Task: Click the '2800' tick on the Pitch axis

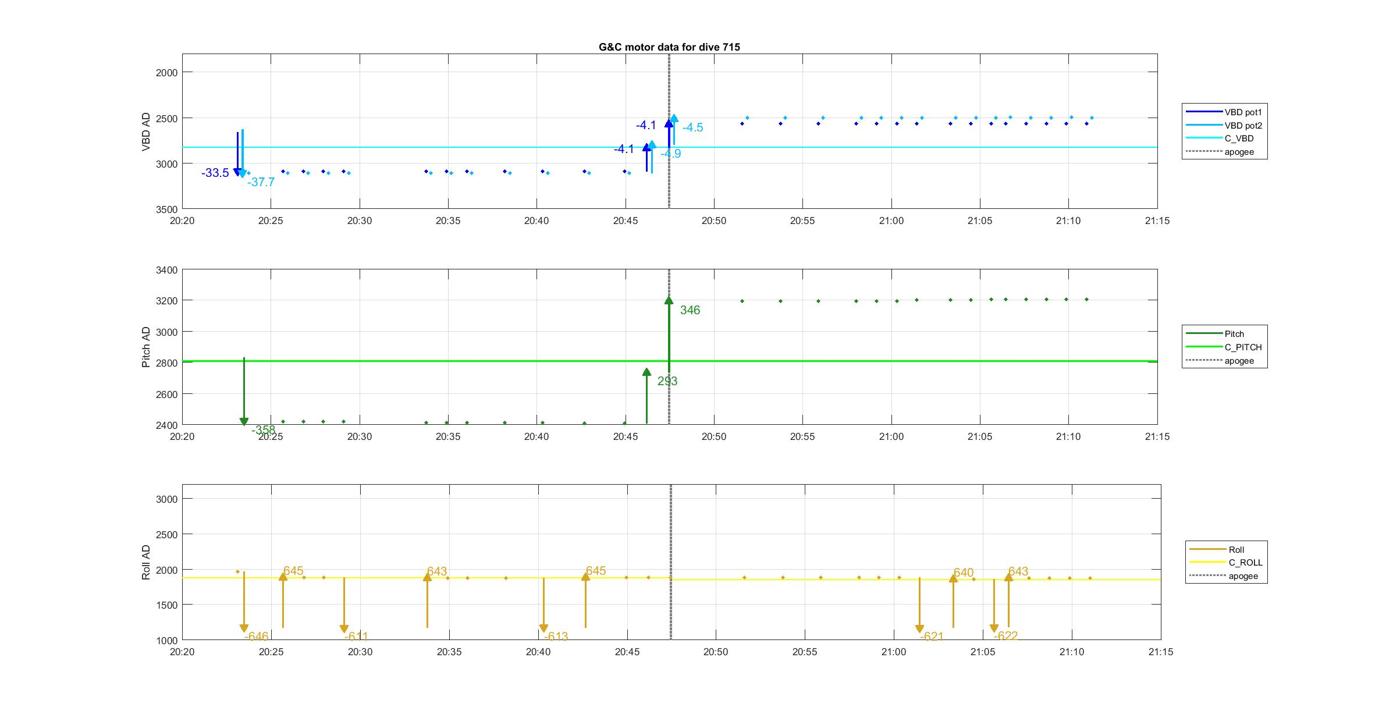Action: [x=168, y=363]
